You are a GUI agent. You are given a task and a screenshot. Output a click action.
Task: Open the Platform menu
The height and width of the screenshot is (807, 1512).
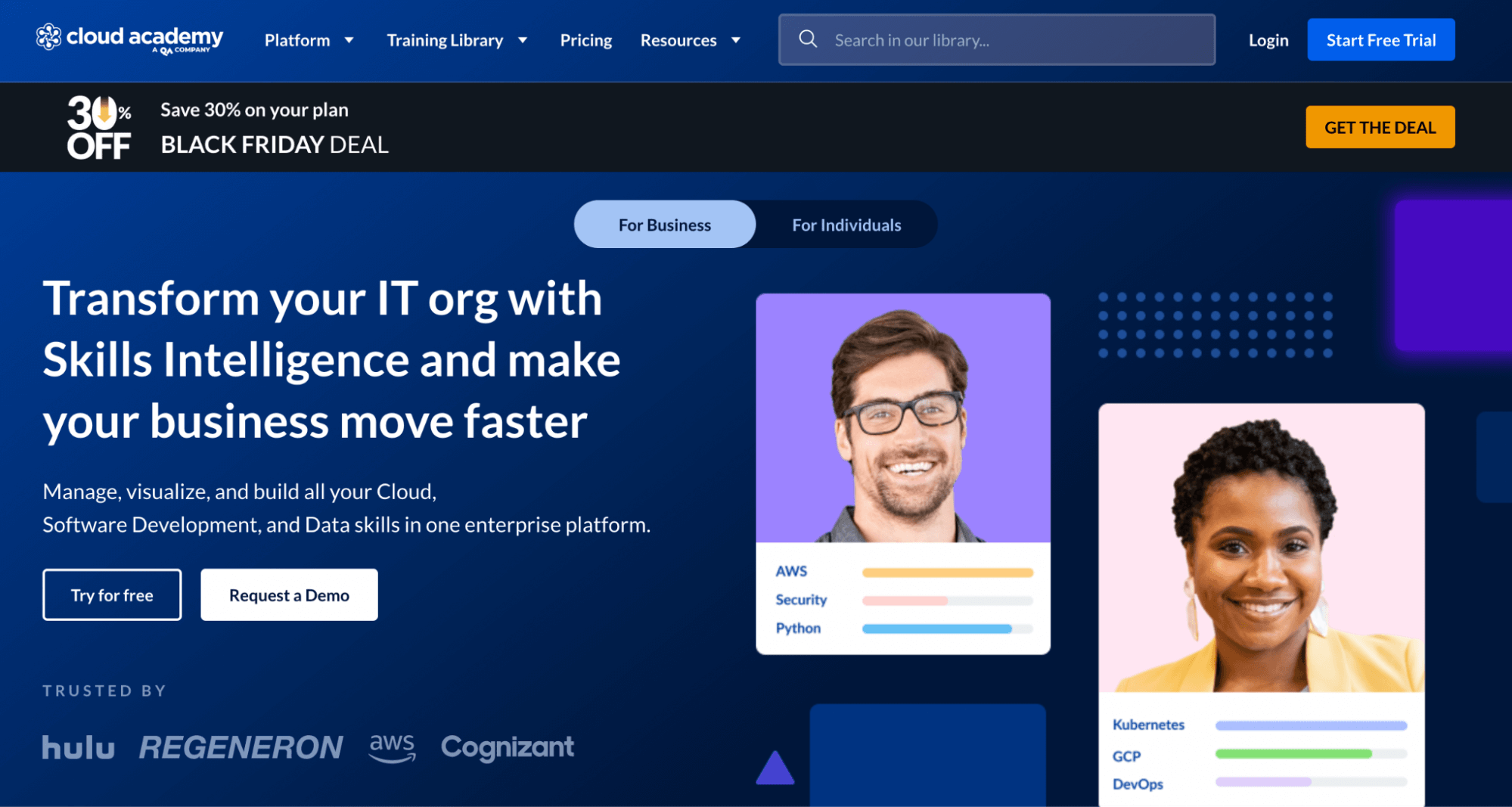click(297, 40)
